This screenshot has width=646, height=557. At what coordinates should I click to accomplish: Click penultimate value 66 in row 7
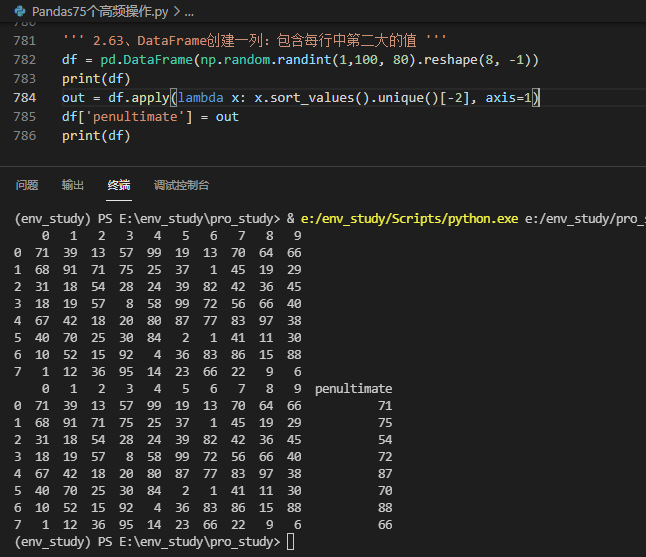(x=385, y=525)
